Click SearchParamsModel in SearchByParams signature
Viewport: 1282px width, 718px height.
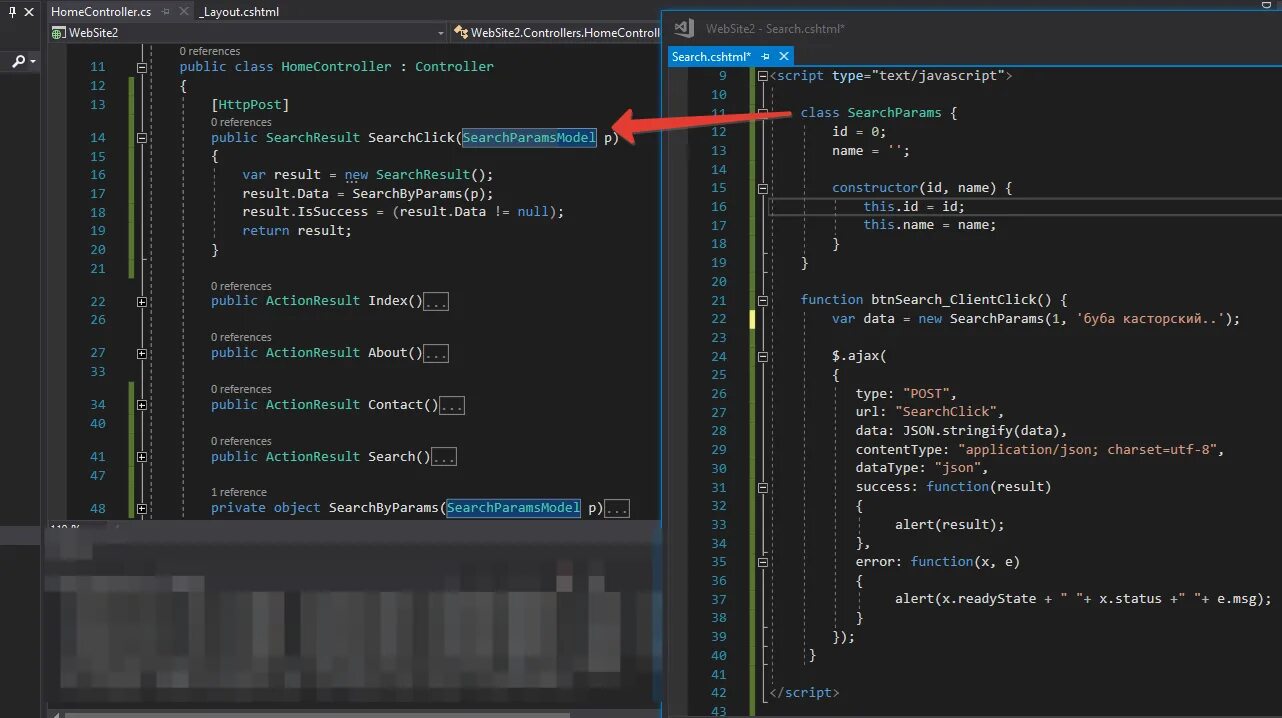[x=514, y=508]
